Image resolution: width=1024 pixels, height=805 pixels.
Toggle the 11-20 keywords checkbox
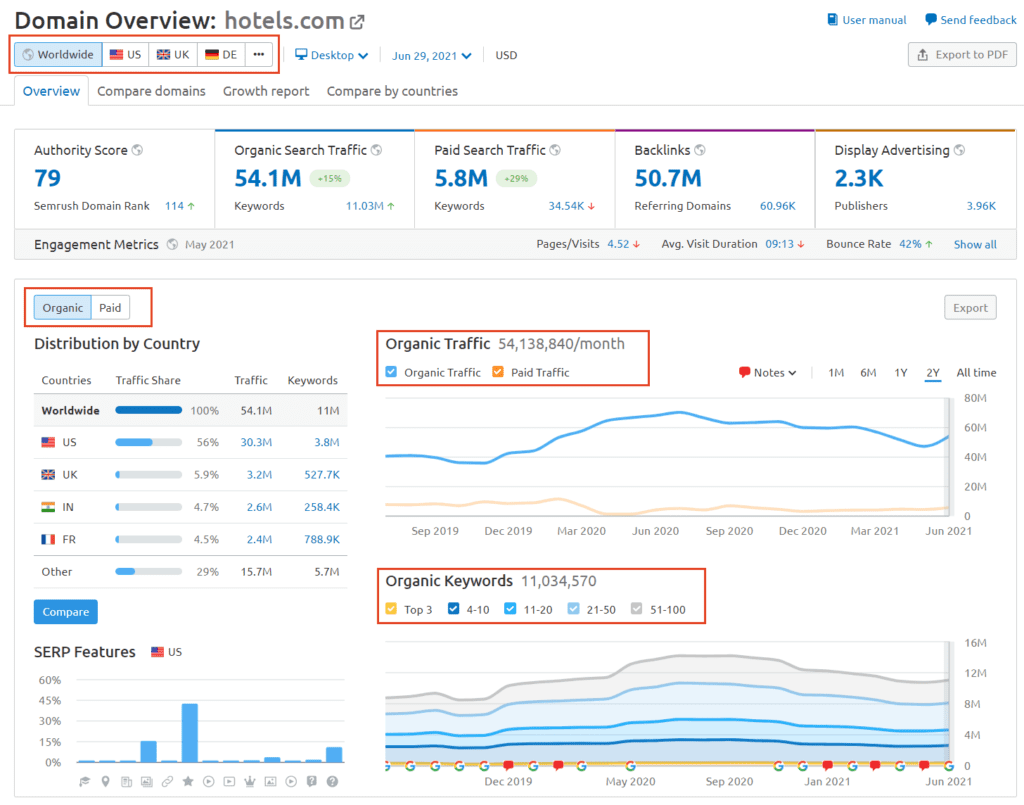(x=511, y=608)
